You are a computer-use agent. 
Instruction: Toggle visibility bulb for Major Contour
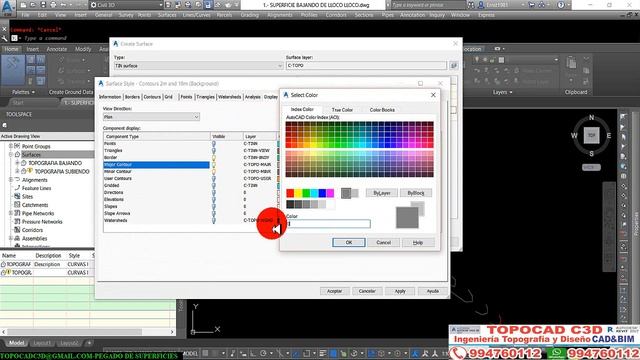click(213, 164)
